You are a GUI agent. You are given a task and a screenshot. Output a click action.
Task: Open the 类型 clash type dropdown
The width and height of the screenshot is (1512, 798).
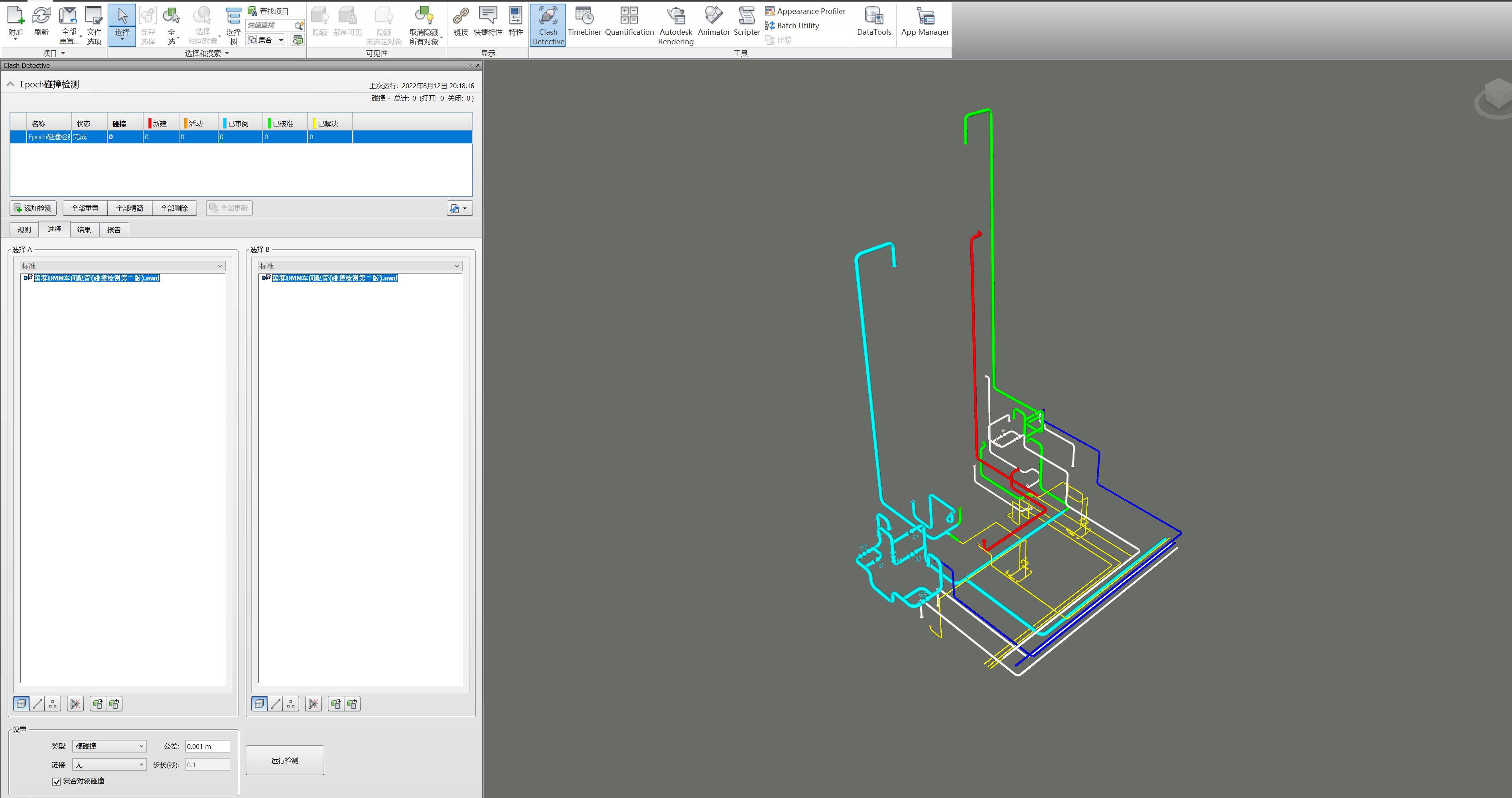click(x=109, y=746)
